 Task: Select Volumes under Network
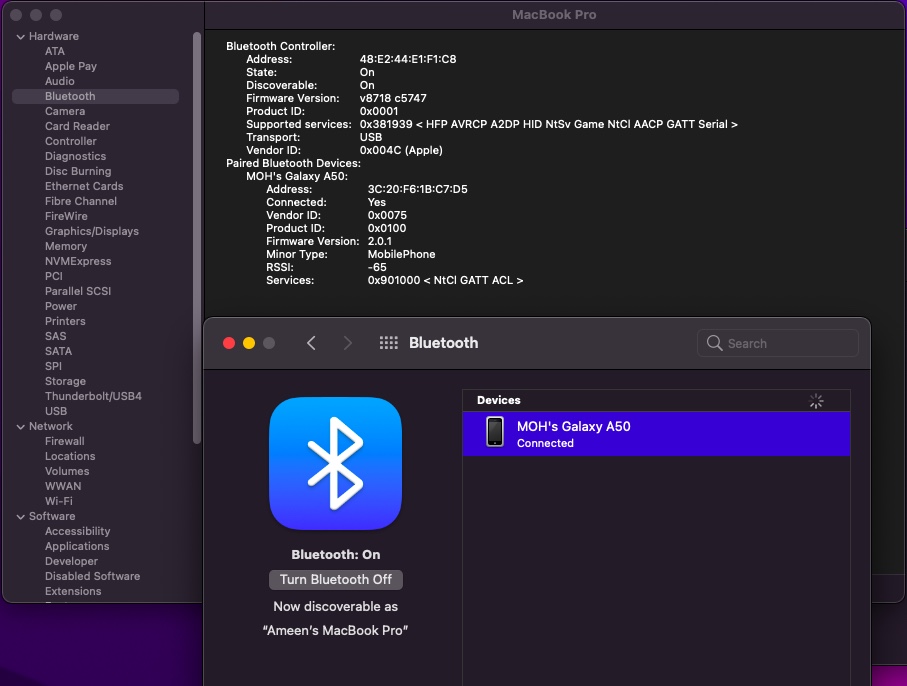67,472
